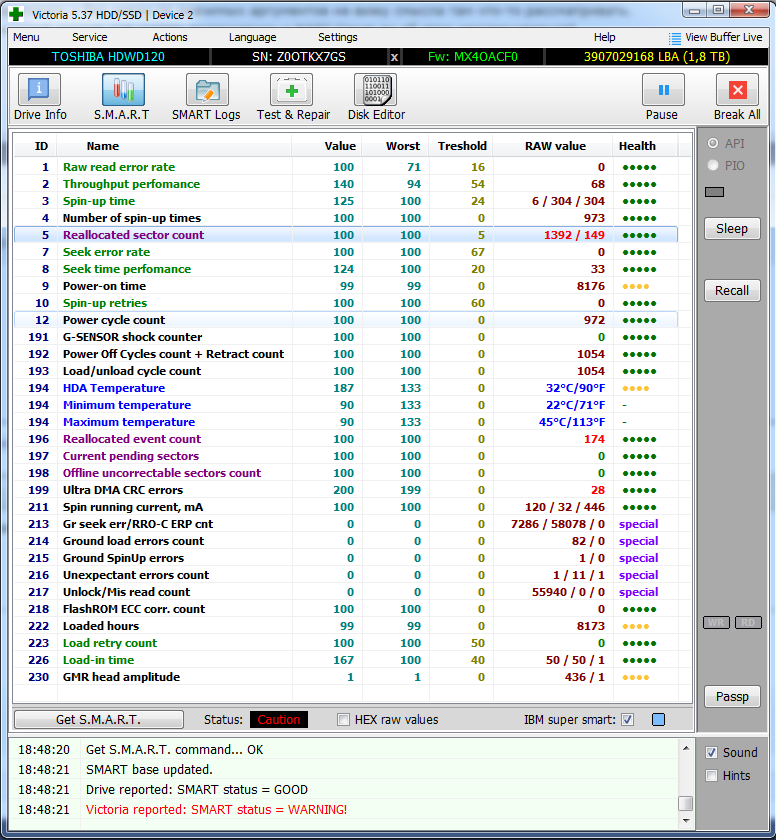Open SMART Logs
The image size is (776, 840).
pos(206,97)
